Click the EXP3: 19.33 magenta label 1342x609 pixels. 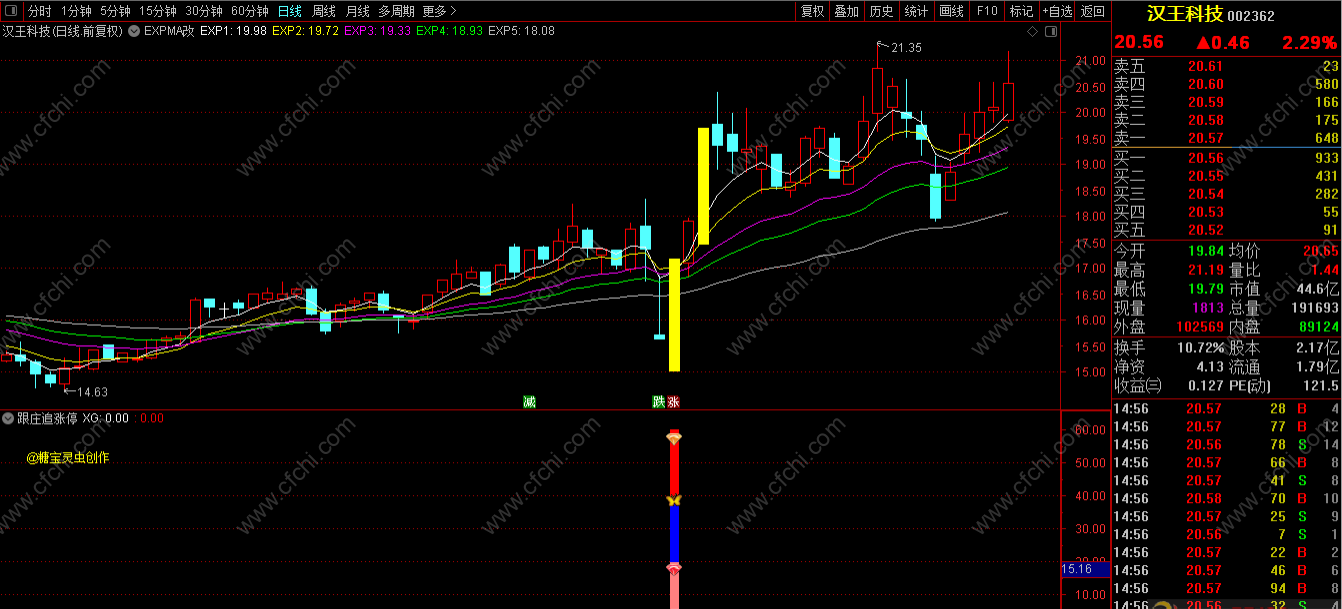point(377,31)
